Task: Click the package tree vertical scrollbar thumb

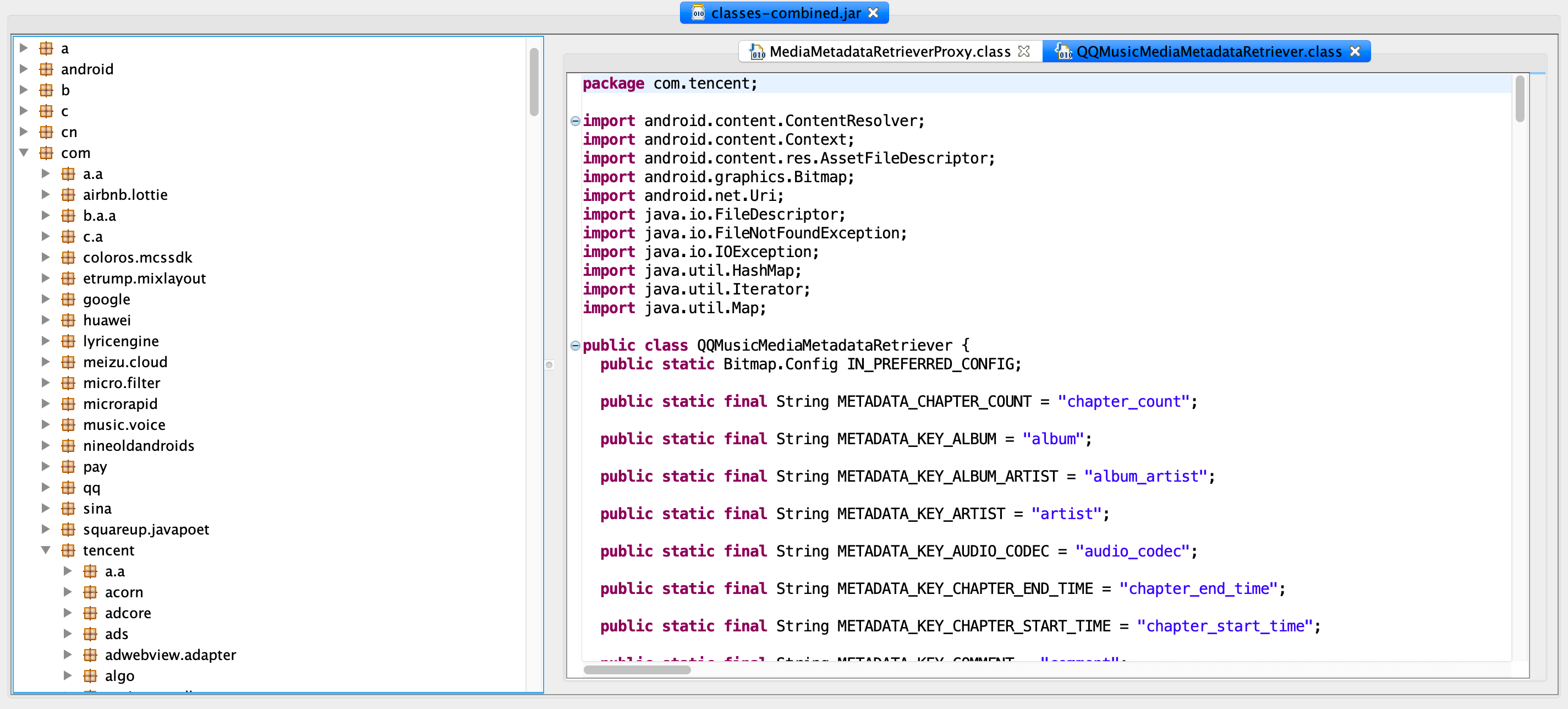Action: point(534,82)
